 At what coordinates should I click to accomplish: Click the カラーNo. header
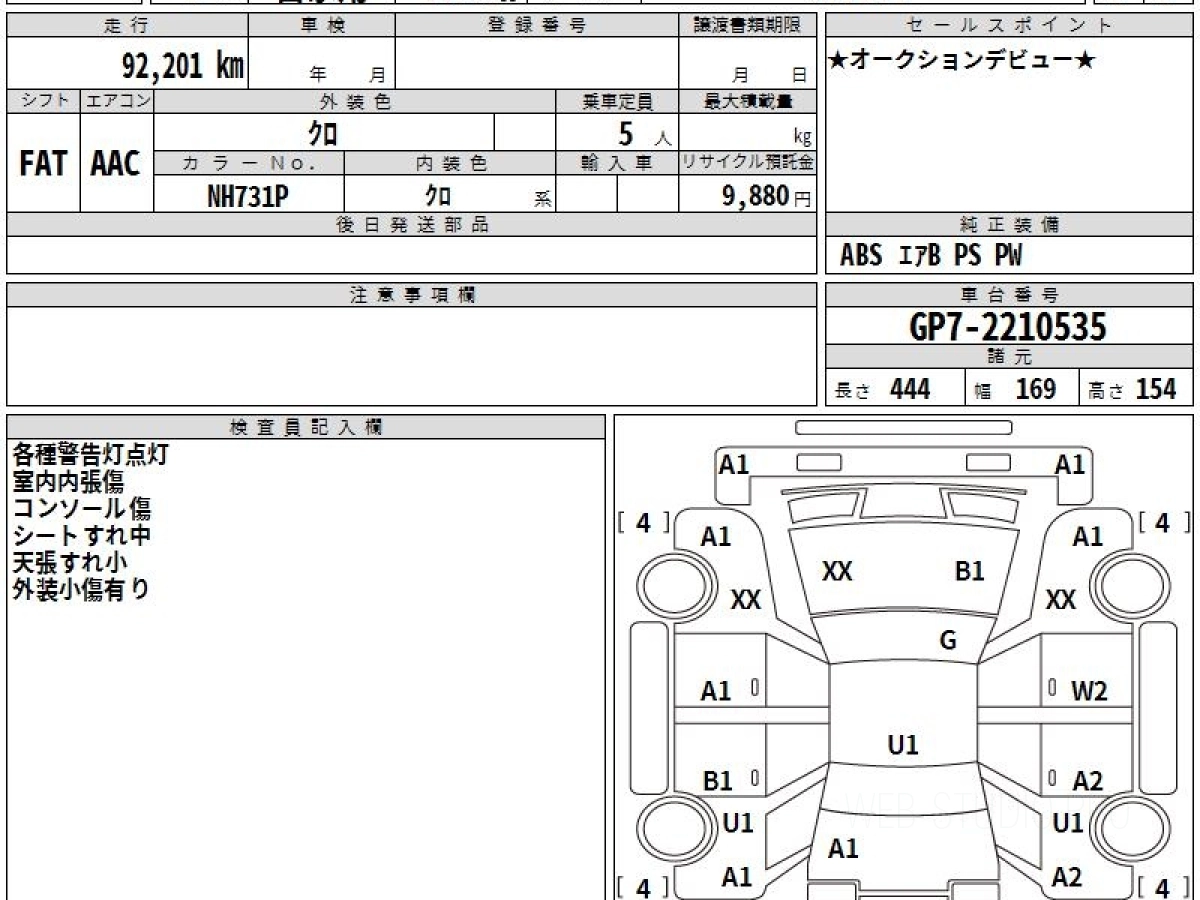click(249, 163)
